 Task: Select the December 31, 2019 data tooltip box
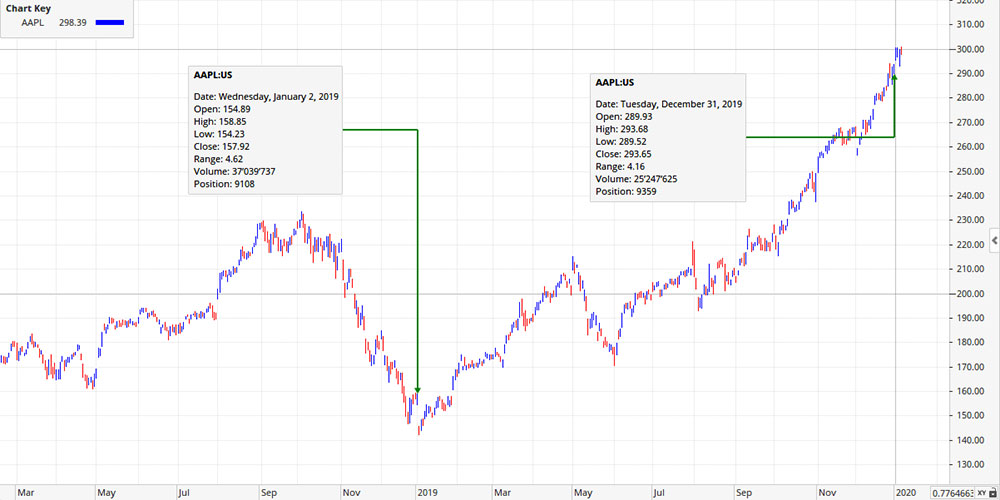667,135
